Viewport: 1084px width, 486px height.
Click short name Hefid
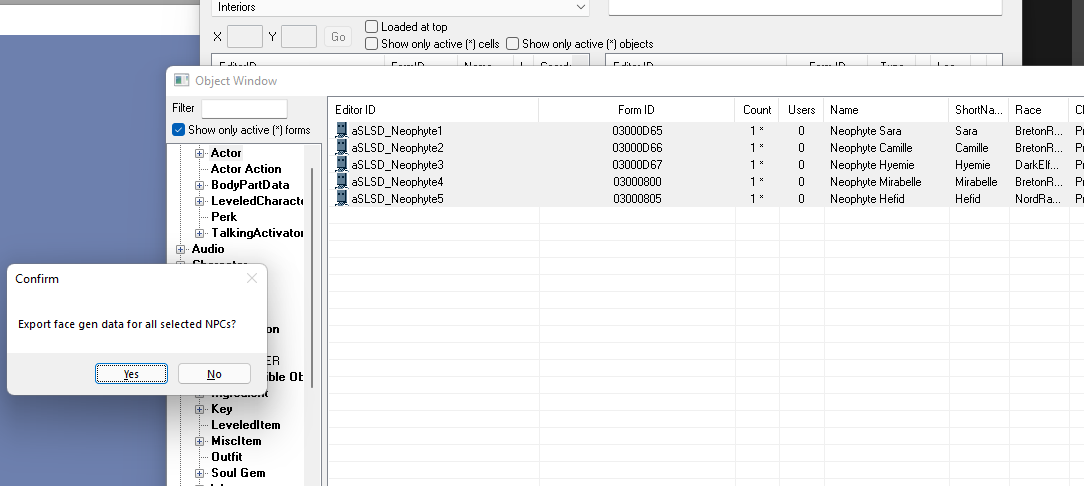point(969,199)
